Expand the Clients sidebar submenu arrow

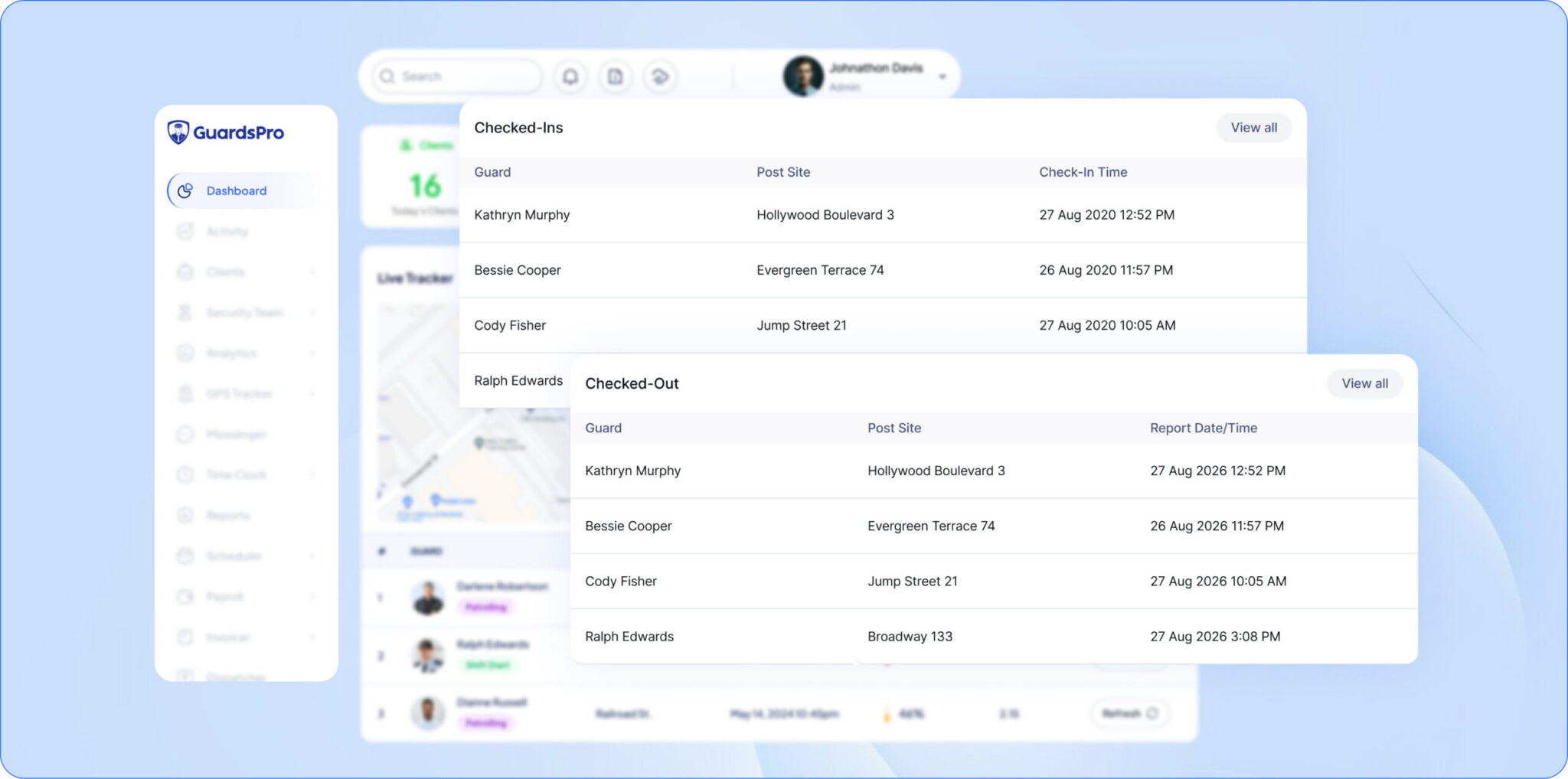[312, 272]
